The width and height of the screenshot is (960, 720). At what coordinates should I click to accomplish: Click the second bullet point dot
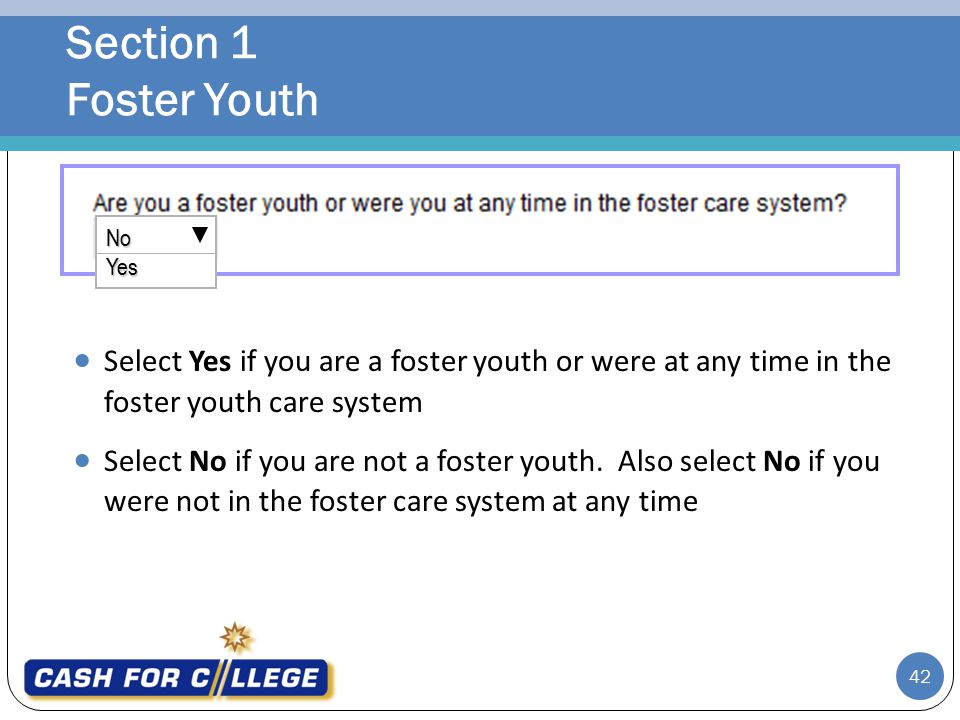(82, 460)
